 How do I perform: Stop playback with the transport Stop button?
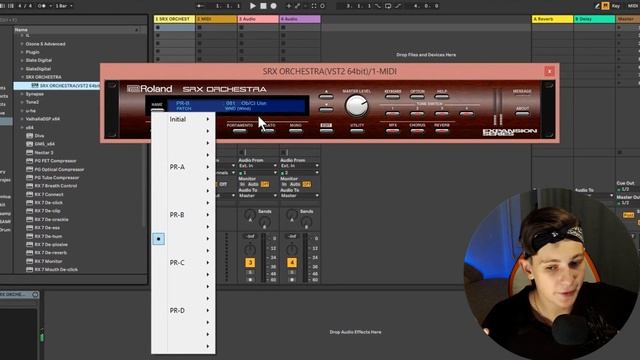263,6
